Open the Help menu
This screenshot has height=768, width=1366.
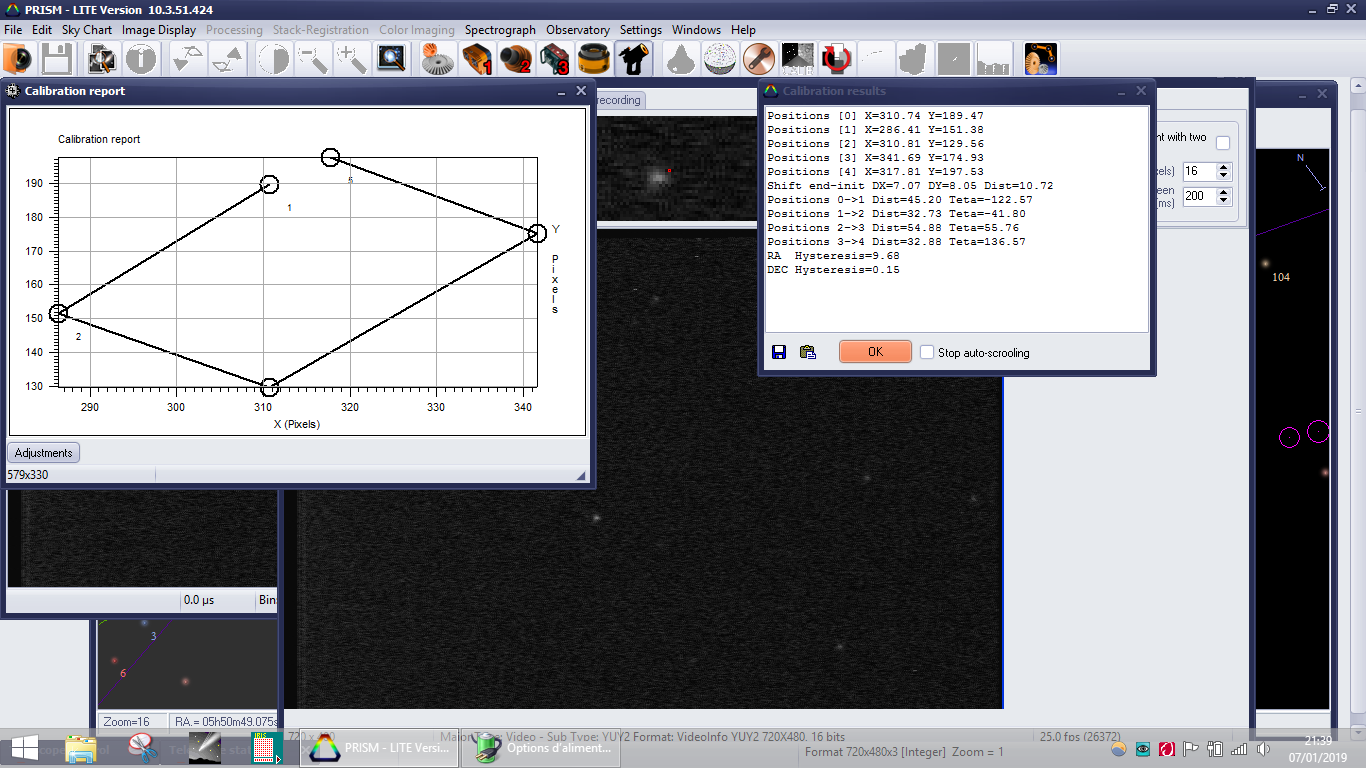[743, 30]
